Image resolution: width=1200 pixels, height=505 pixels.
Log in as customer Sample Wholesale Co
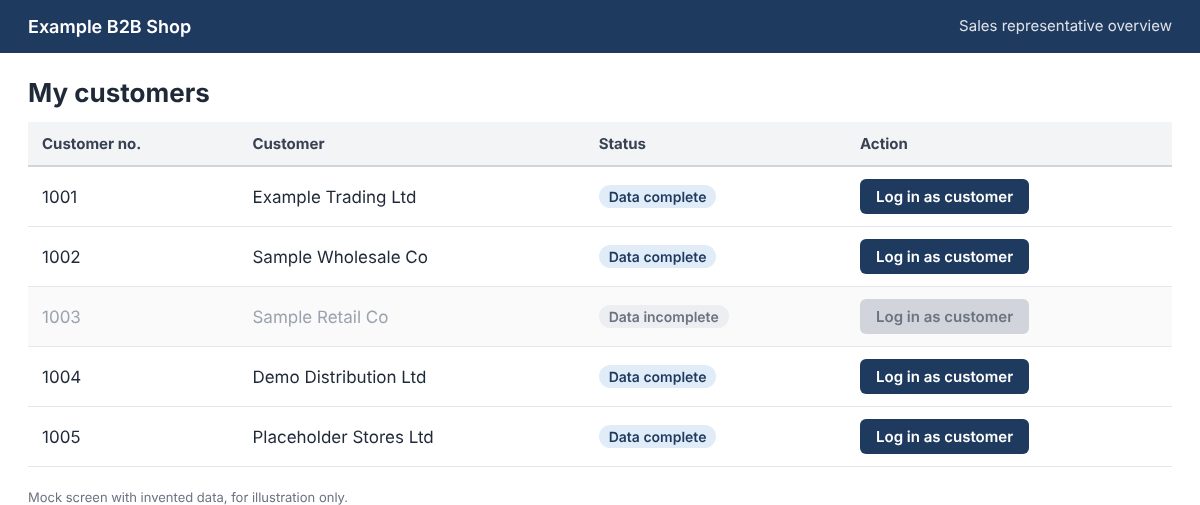click(944, 257)
